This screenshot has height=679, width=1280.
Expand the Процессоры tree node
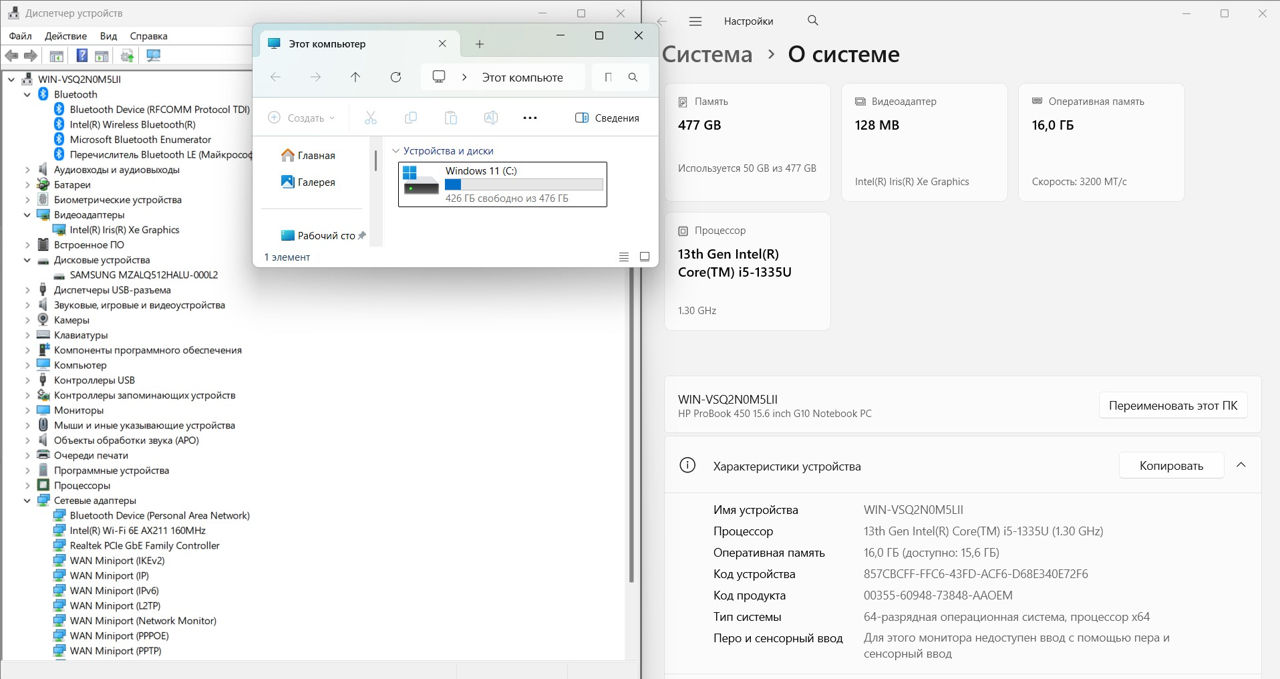coord(27,486)
